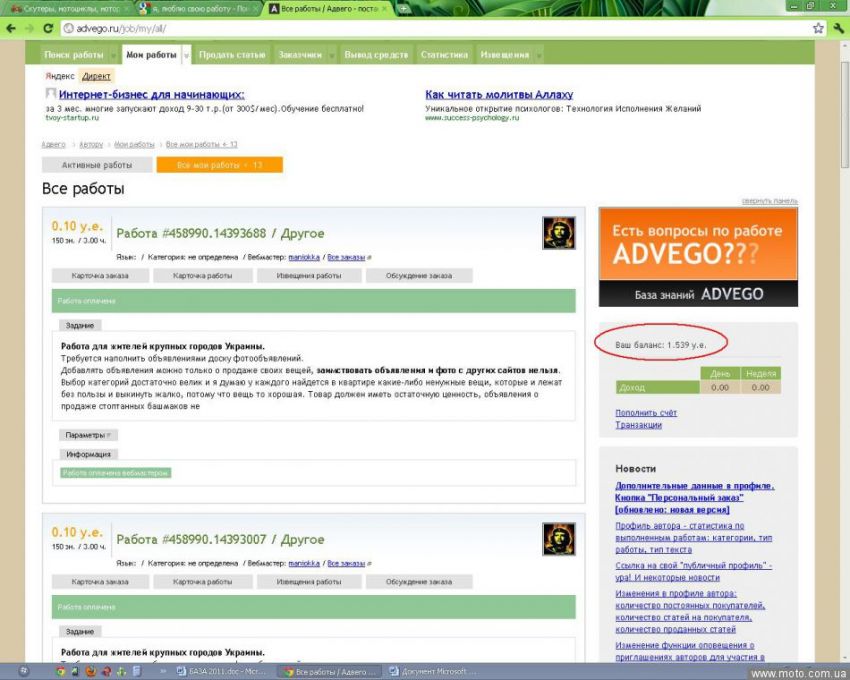Click the Windows Start button
This screenshot has width=850, height=680.
tap(23, 671)
